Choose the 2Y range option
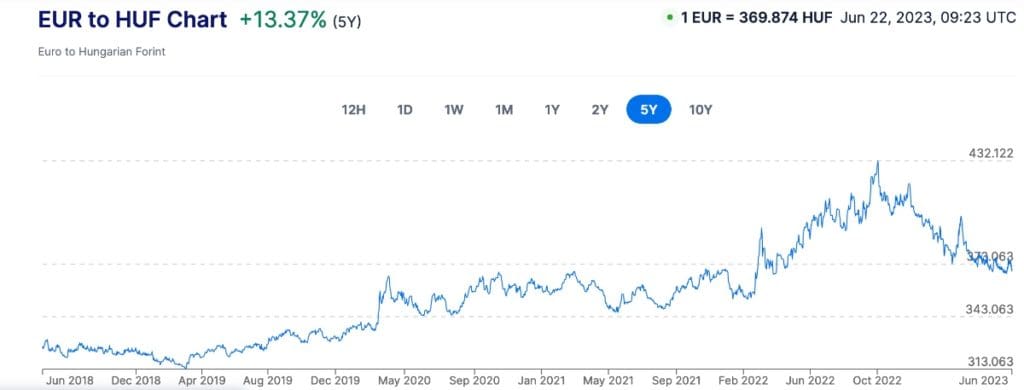Image resolution: width=1024 pixels, height=390 pixels. tap(600, 110)
